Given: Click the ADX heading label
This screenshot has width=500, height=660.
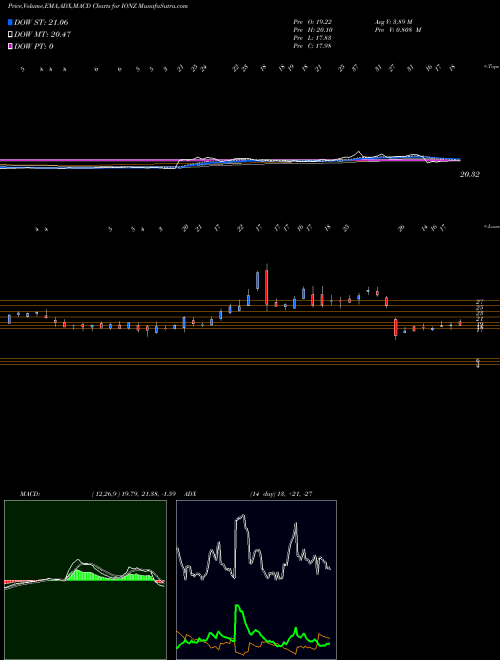Looking at the screenshot, I should tap(190, 494).
